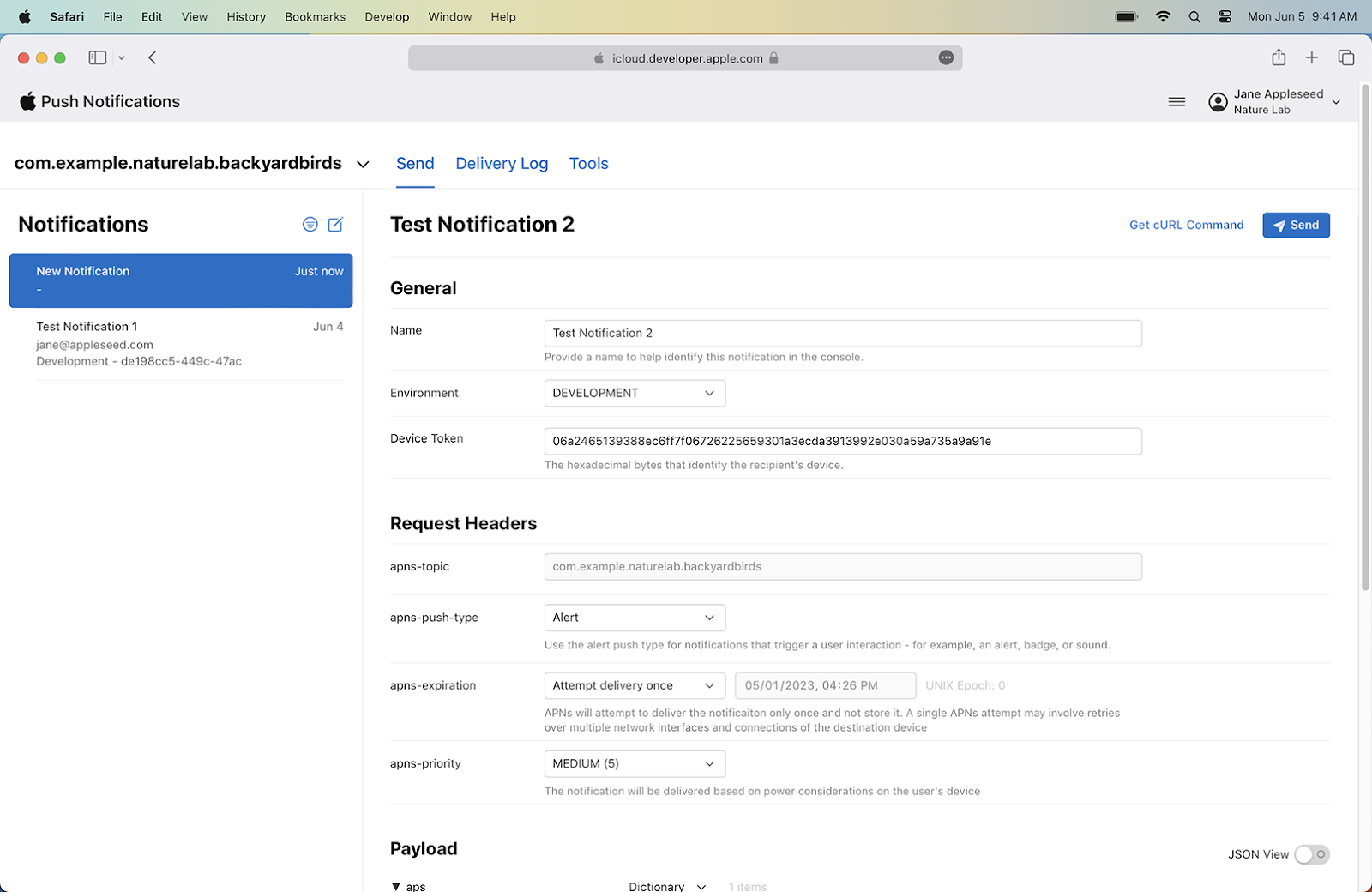
Task: Go back with Safari back arrow
Action: [153, 57]
